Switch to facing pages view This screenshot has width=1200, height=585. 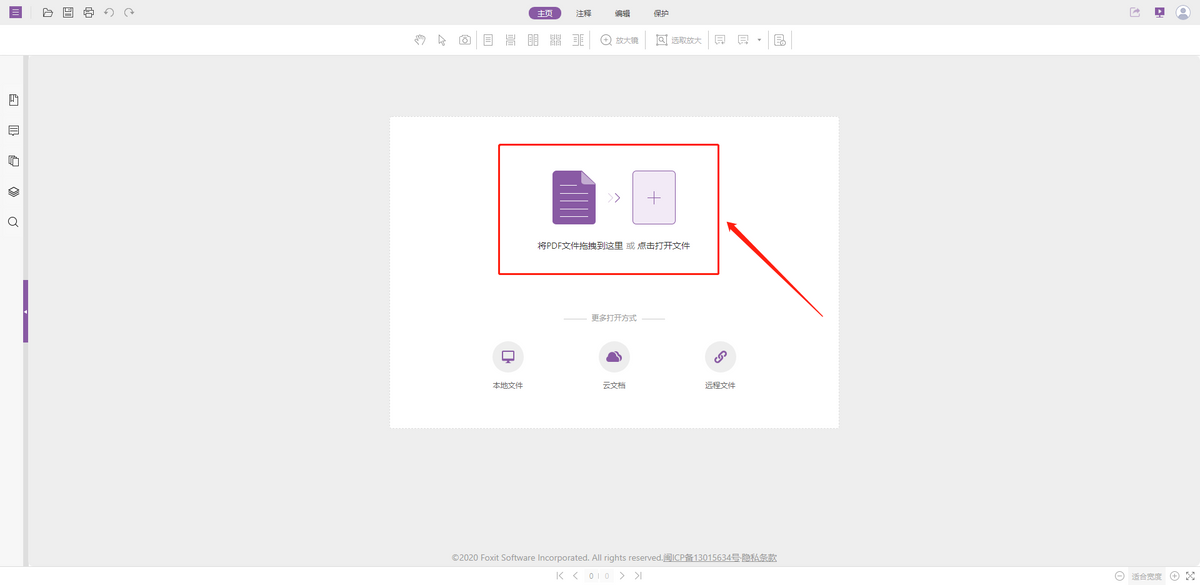(533, 40)
